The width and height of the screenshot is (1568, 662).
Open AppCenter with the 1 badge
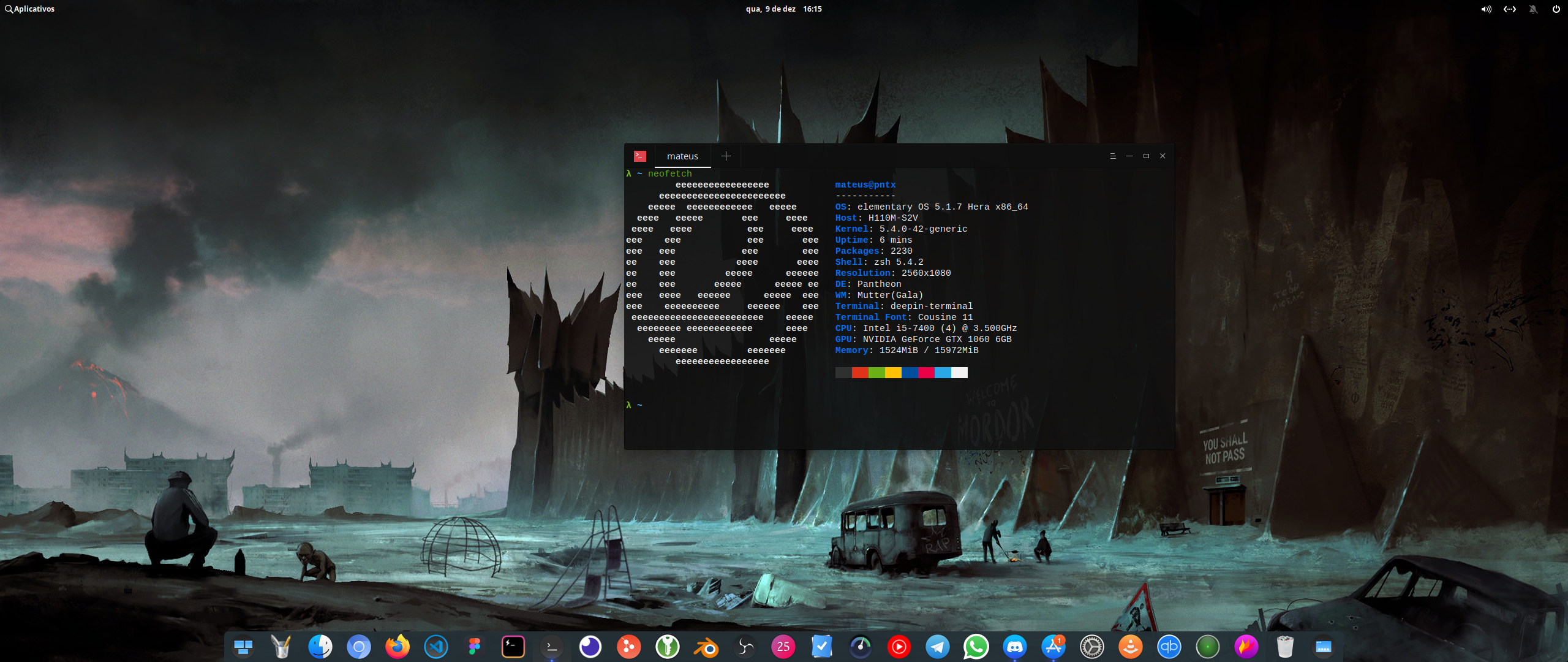1053,647
